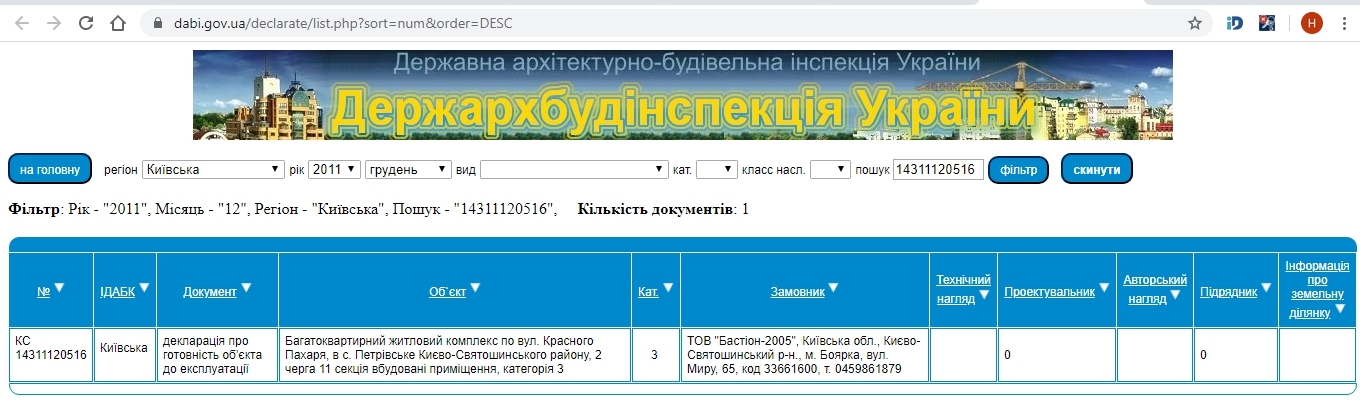Click the № column header link
Image resolution: width=1360 pixels, height=405 pixels.
[43, 292]
